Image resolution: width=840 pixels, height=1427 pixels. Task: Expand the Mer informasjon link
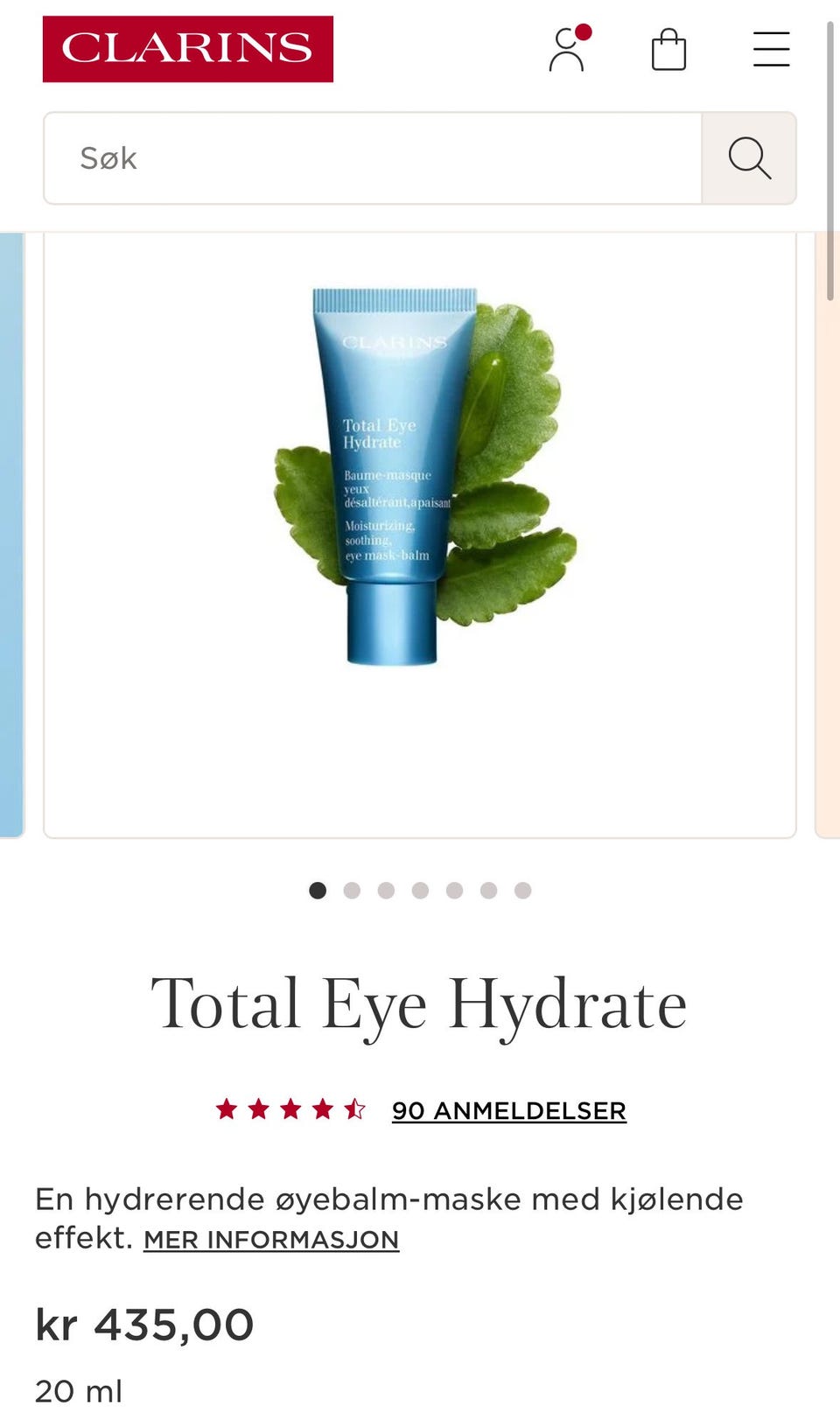(271, 1240)
